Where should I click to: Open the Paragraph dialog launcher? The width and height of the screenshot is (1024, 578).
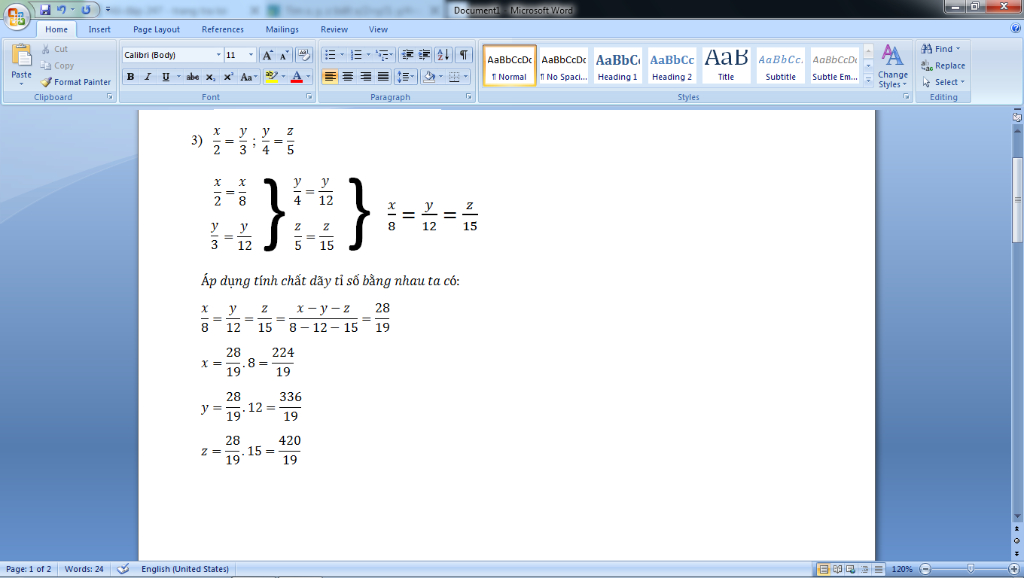pyautogui.click(x=468, y=97)
